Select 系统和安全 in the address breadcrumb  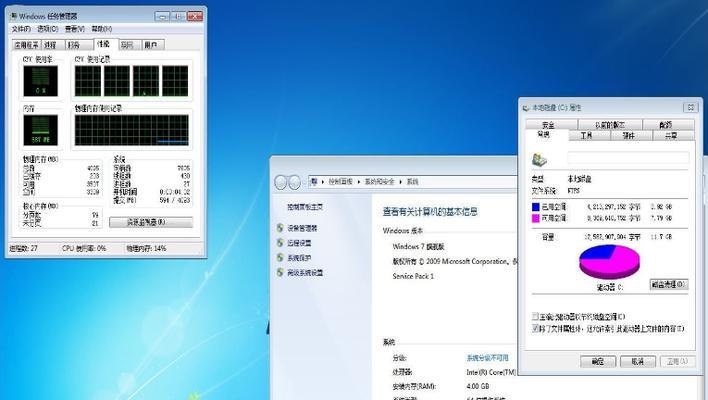[x=379, y=181]
